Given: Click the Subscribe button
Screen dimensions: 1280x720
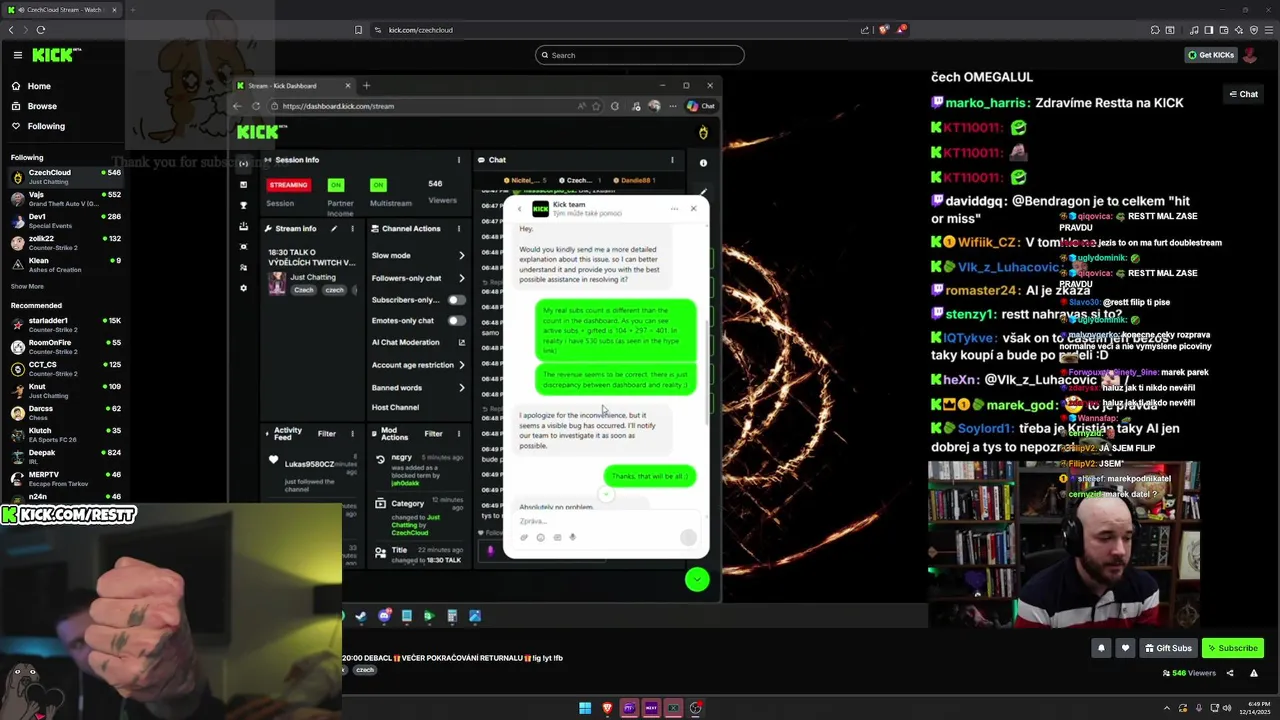Looking at the screenshot, I should click(x=1232, y=648).
